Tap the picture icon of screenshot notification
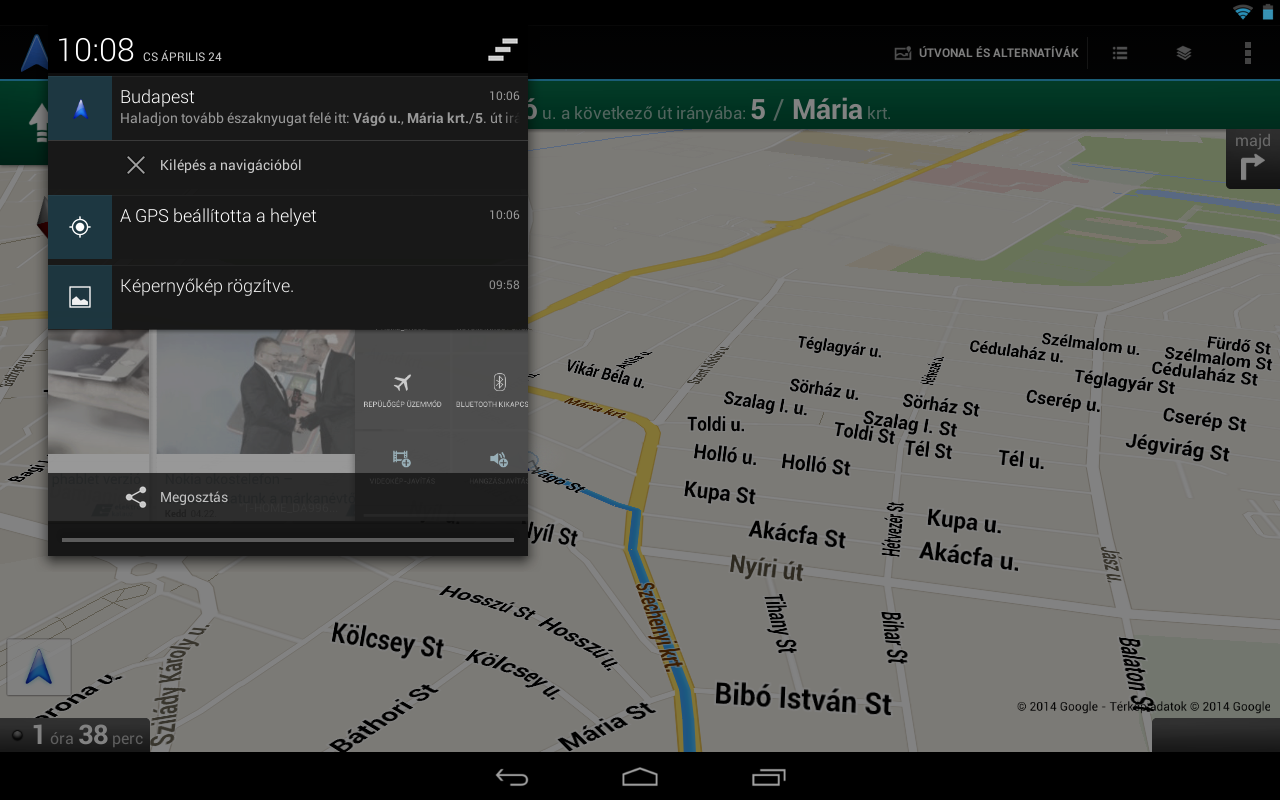1280x800 pixels. (x=80, y=297)
